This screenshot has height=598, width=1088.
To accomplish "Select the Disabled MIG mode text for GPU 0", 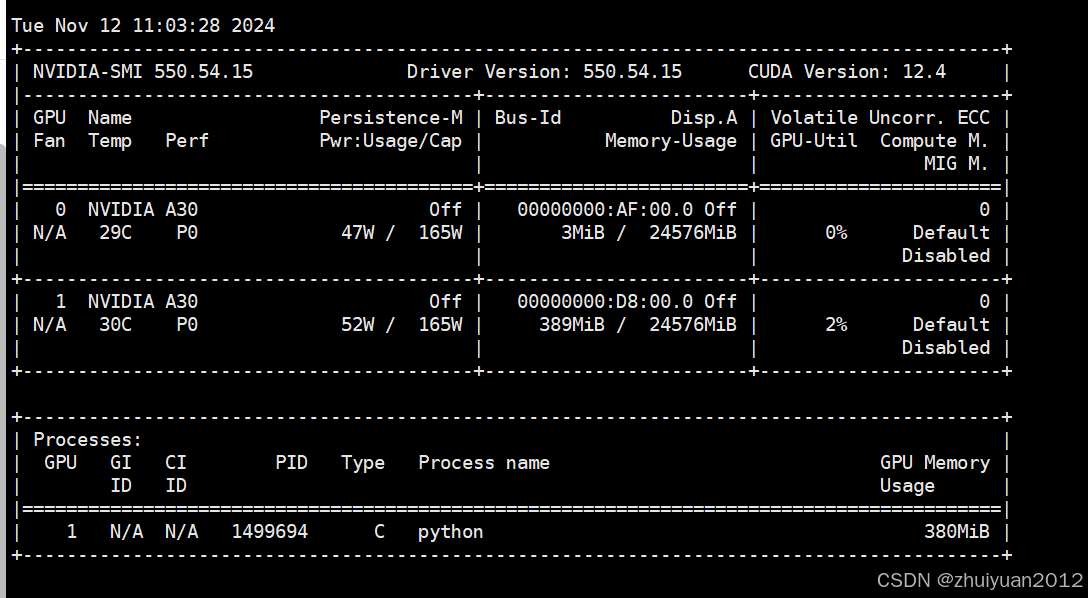I will (x=946, y=255).
